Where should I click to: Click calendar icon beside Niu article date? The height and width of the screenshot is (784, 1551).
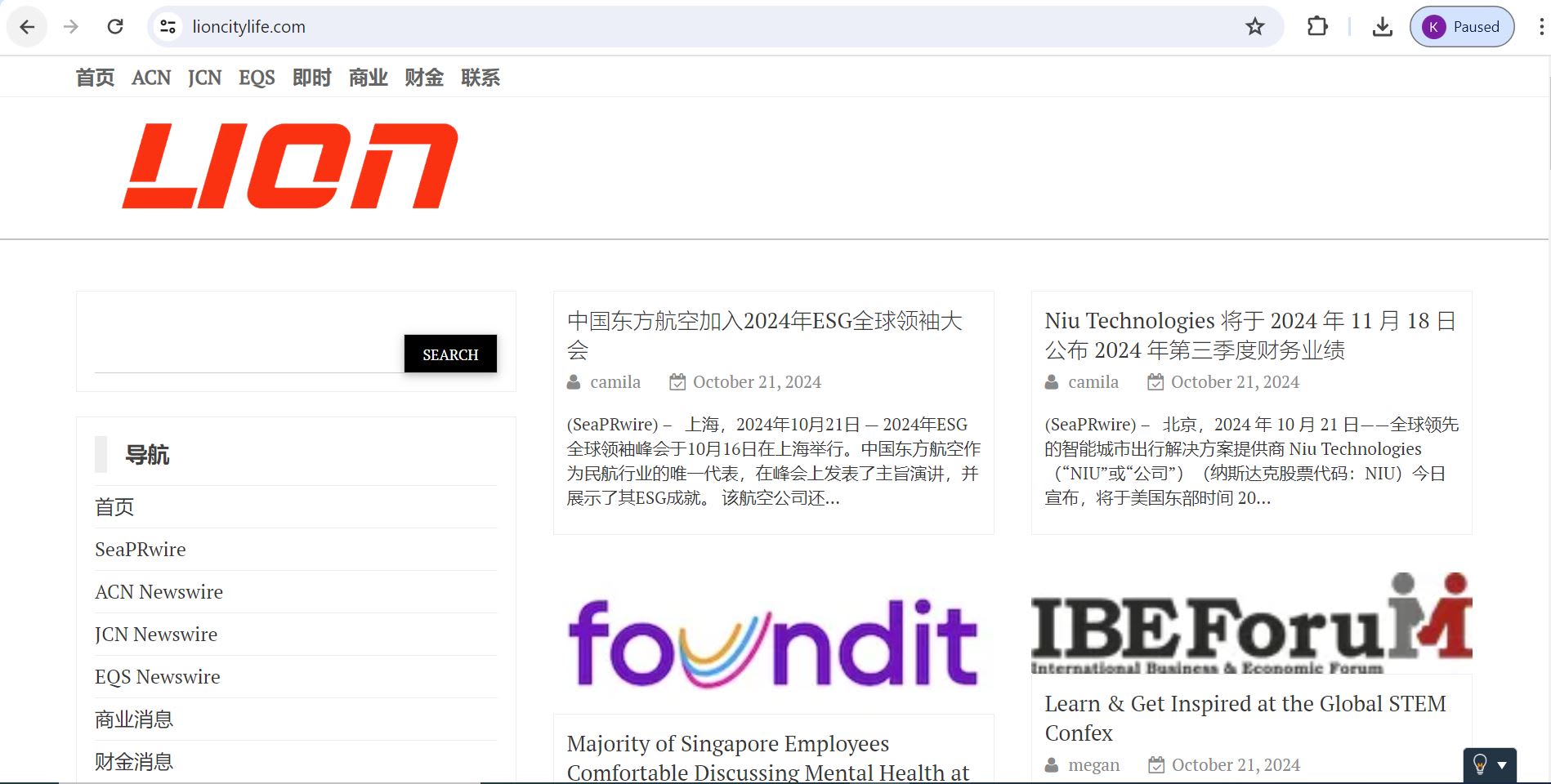(1156, 381)
